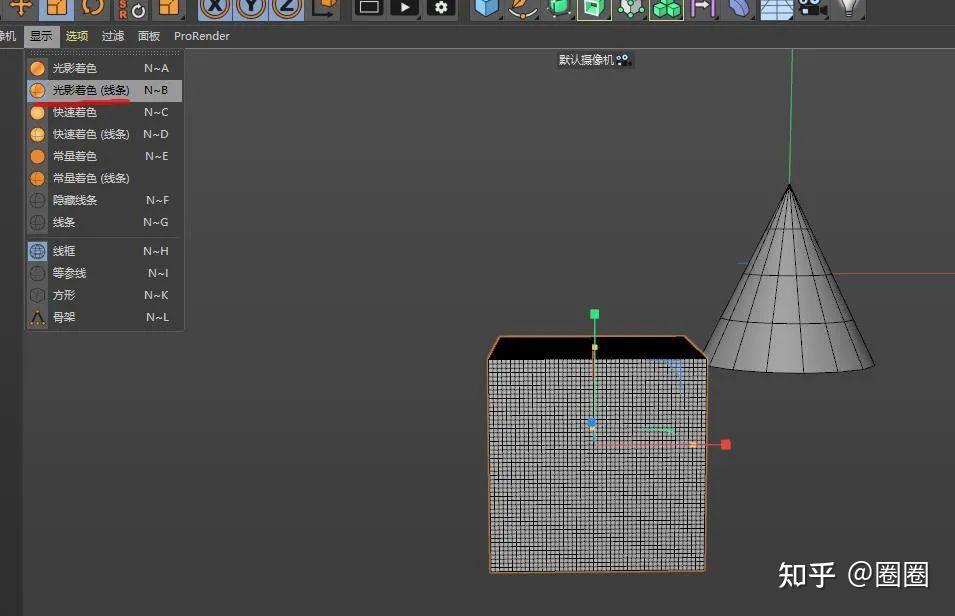Open the 选项 options menu
This screenshot has height=616, width=955.
click(x=77, y=36)
